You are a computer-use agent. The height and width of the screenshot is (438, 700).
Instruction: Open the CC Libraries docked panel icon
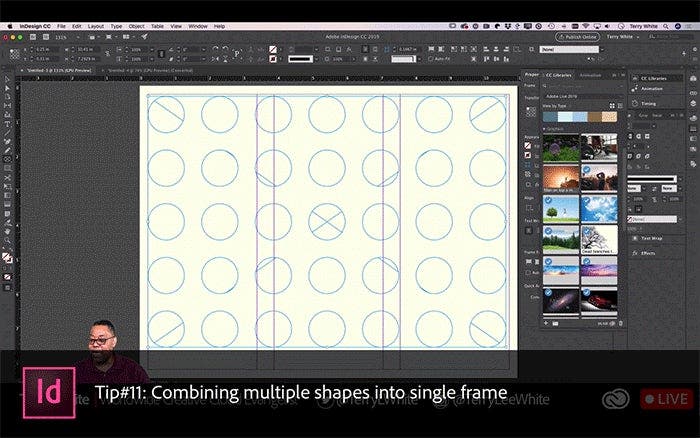[x=655, y=74]
